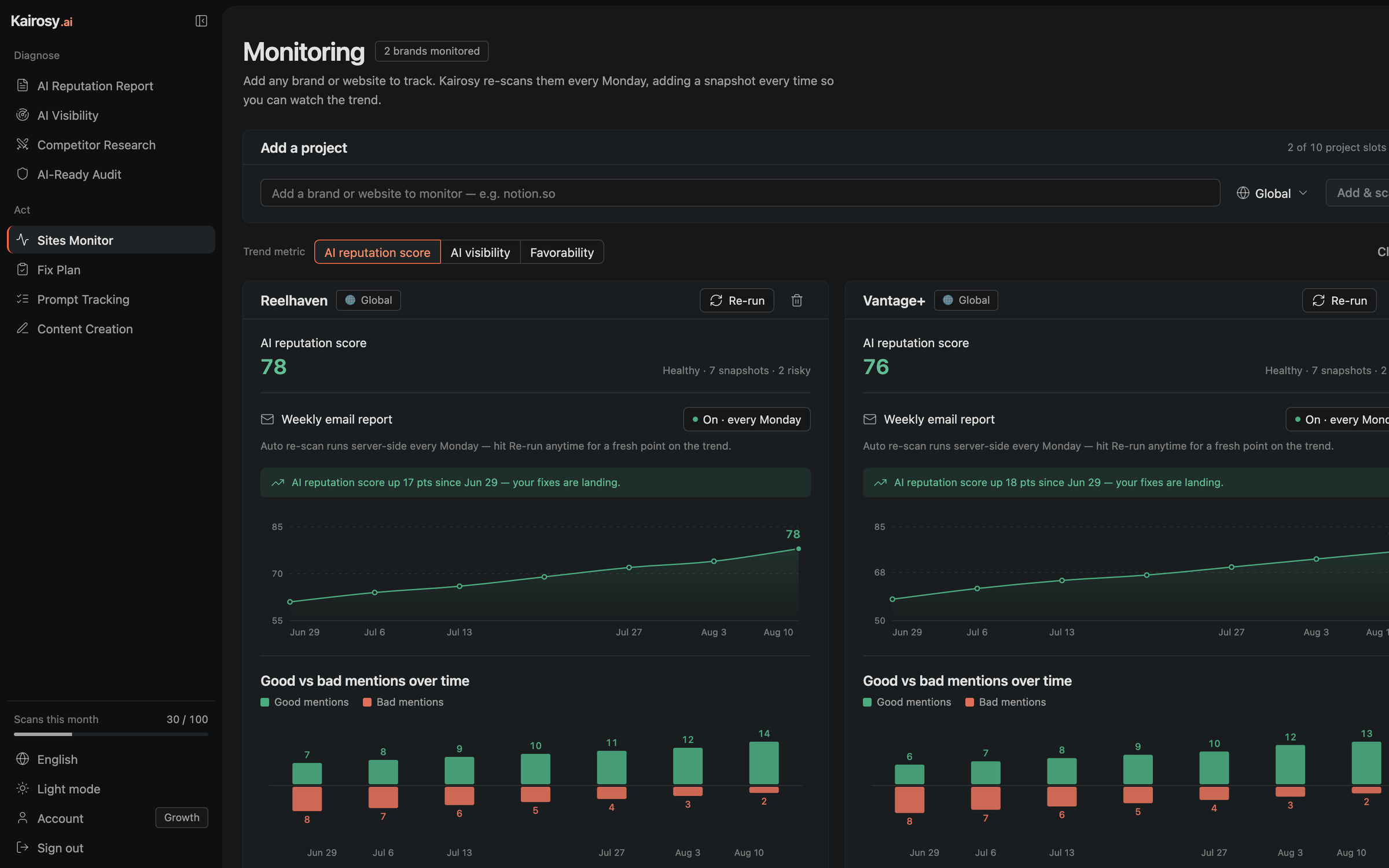Click the Growth plan badge
1389x868 pixels.
pyautogui.click(x=182, y=818)
